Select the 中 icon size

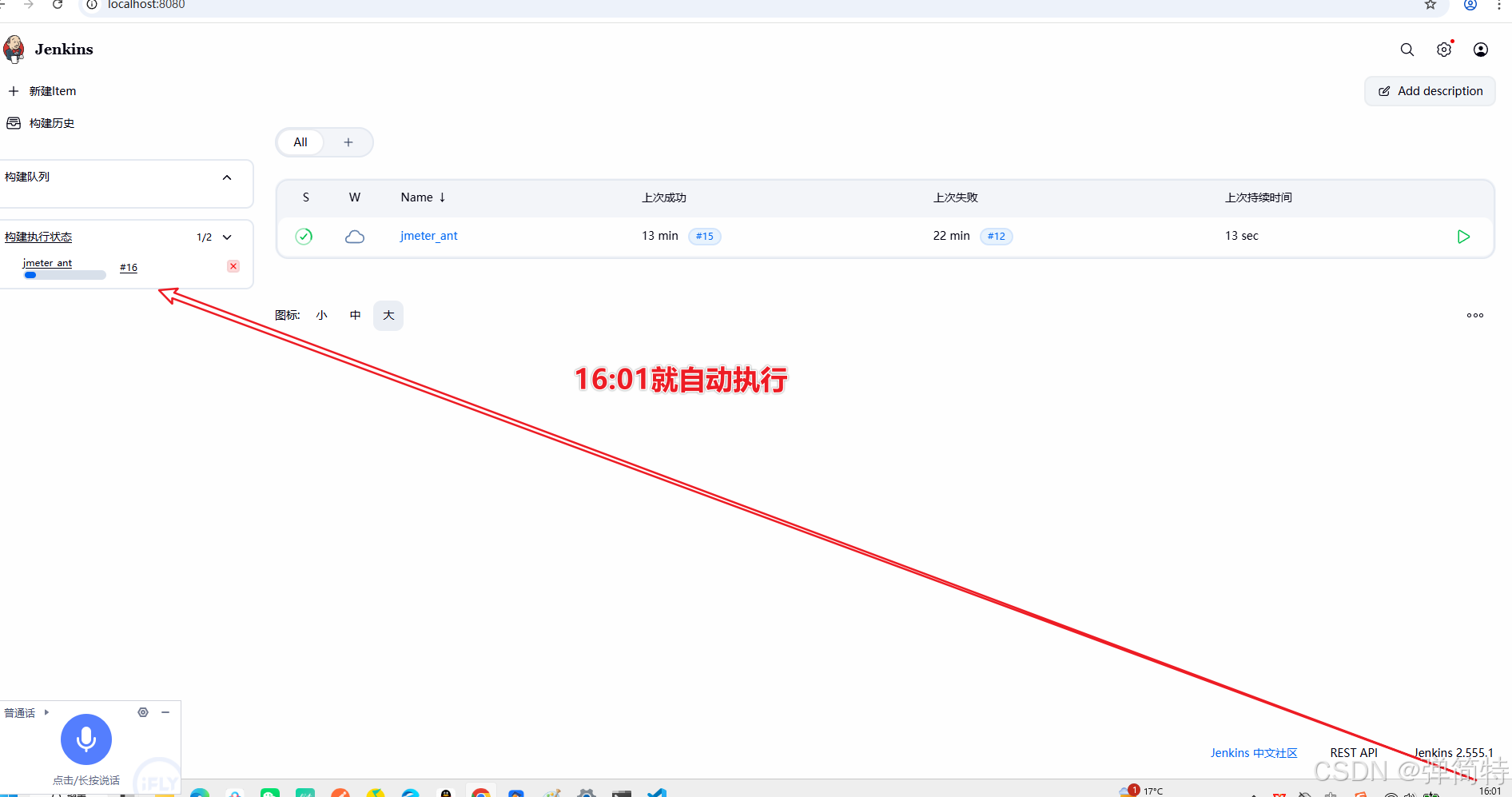(356, 316)
